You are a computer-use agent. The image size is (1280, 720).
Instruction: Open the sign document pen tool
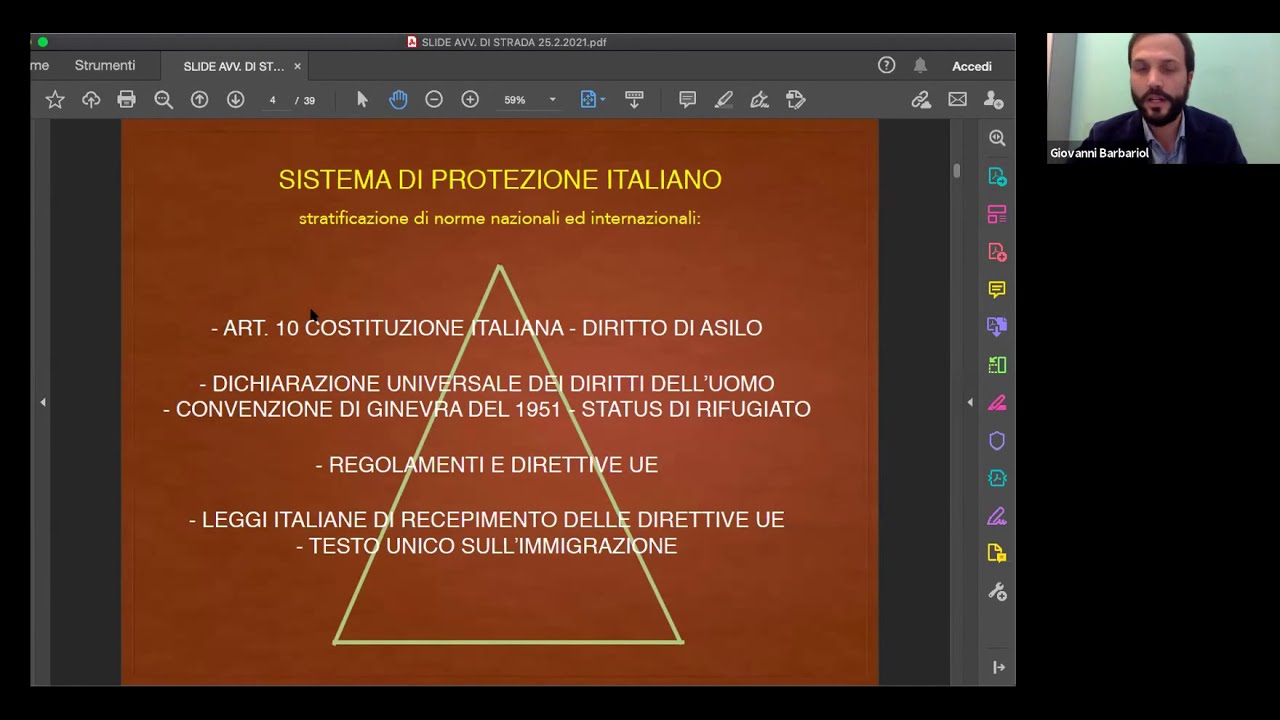(759, 100)
